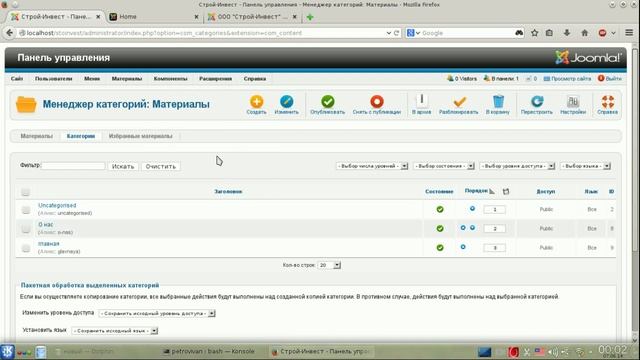Open Сохранить исходный уровень доступа dropdown
The height and width of the screenshot is (360, 640).
157,313
